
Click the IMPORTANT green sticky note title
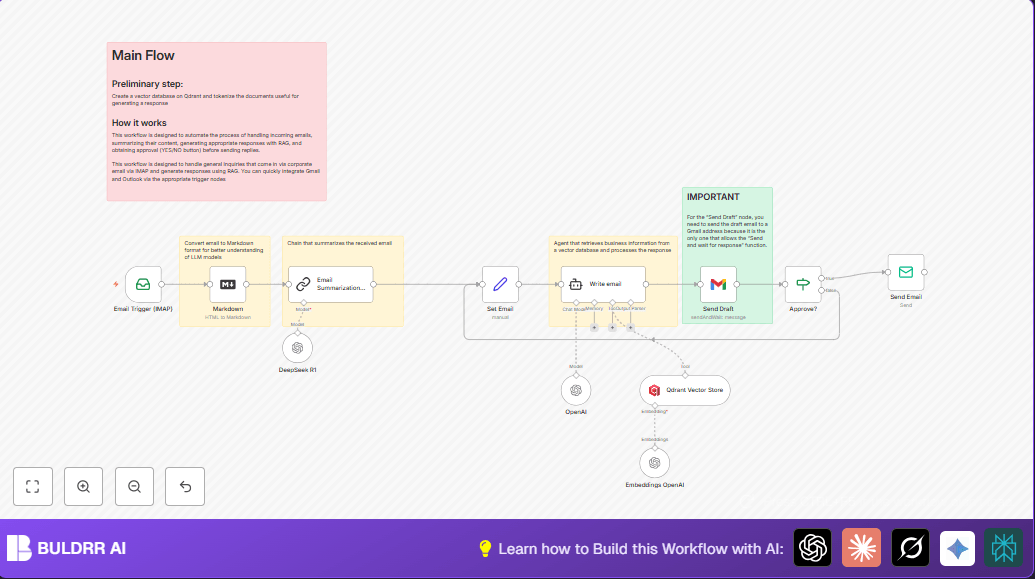713,197
